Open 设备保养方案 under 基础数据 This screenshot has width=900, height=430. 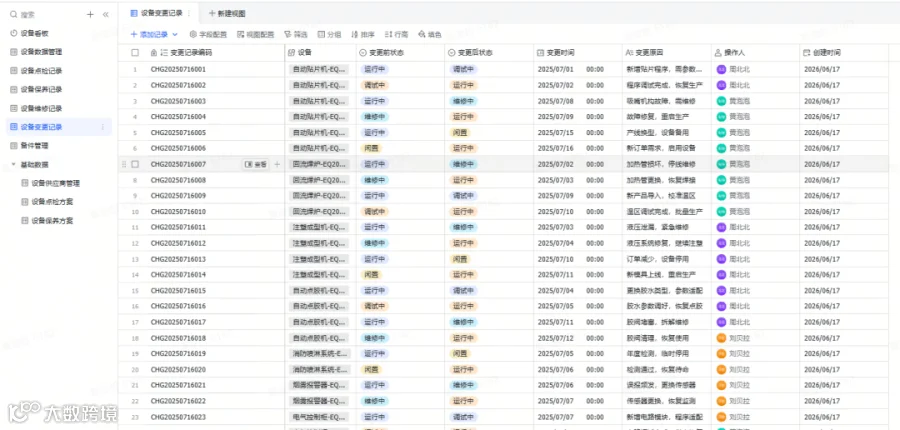(x=52, y=220)
